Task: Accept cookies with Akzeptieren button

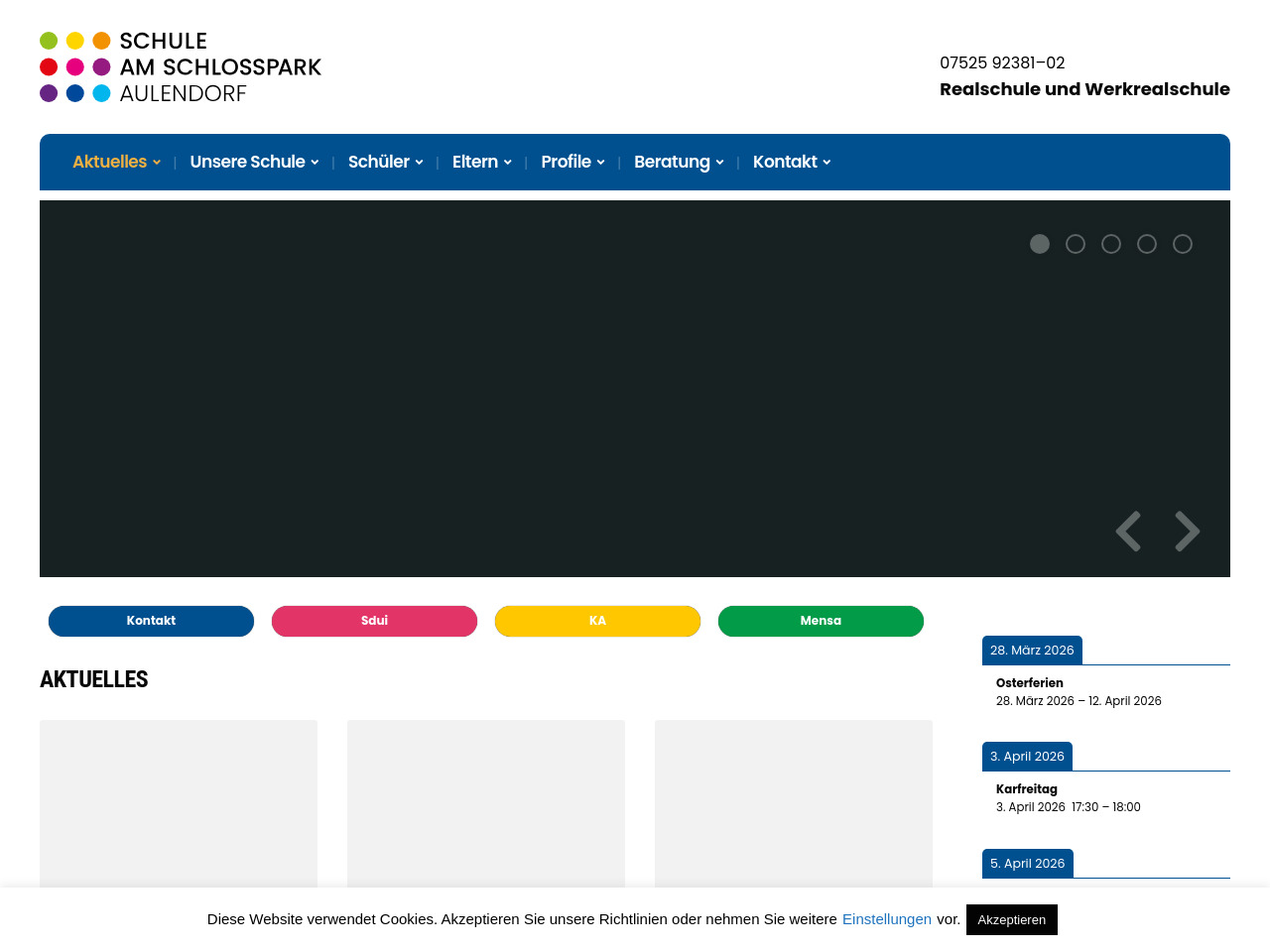Action: [x=1011, y=919]
